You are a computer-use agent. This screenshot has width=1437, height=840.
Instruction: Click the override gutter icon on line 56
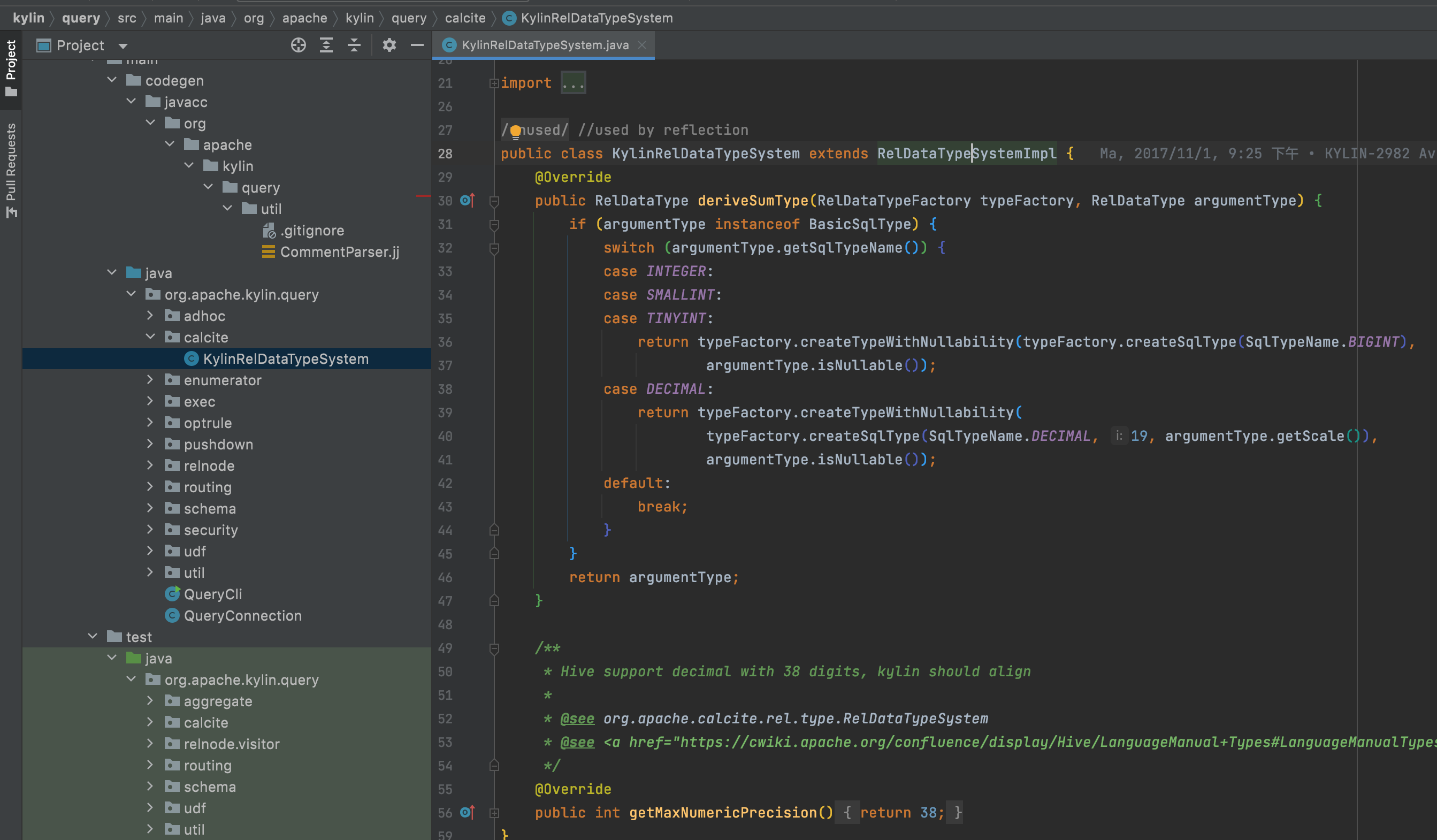[x=467, y=812]
